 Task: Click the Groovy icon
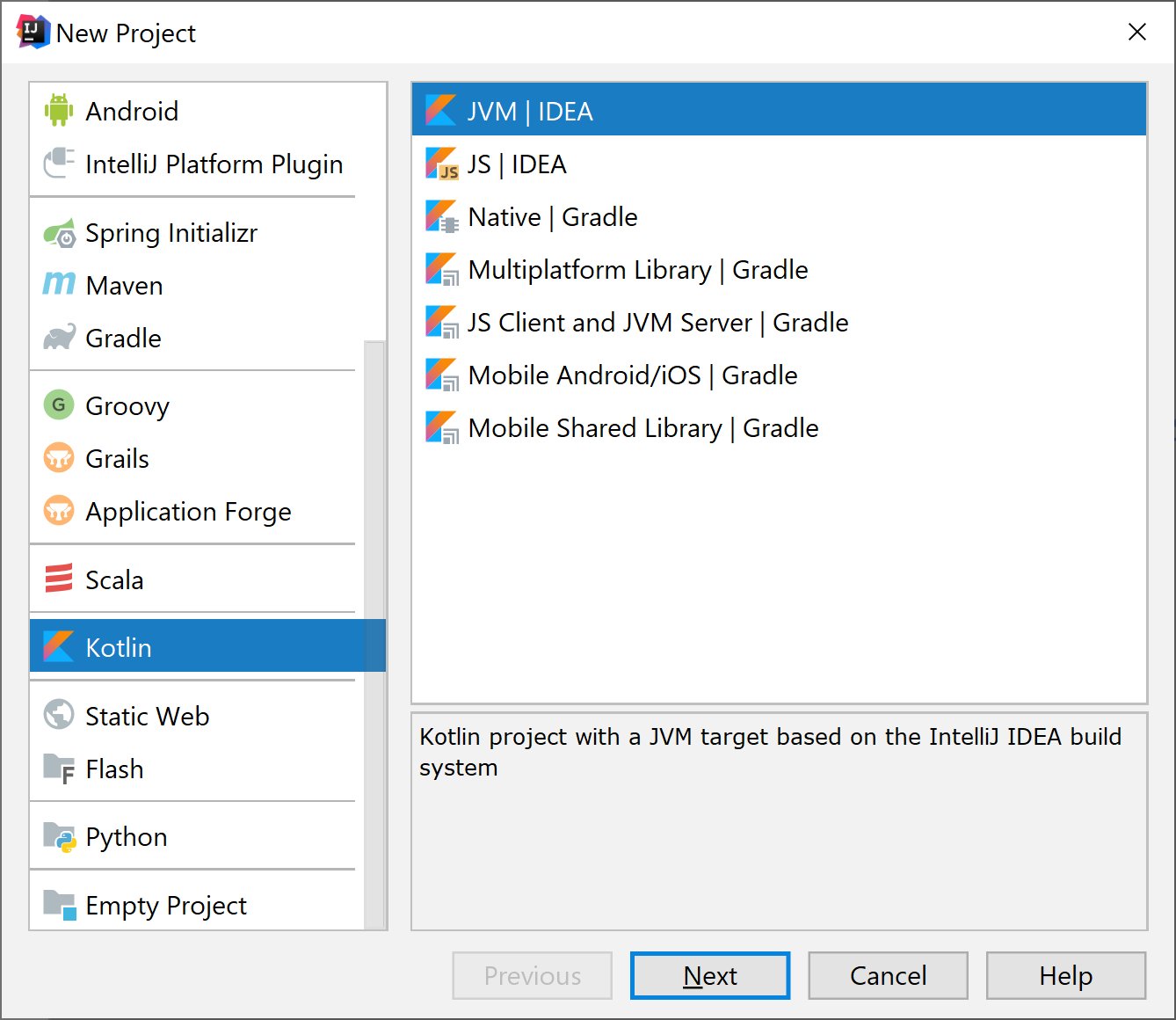coord(58,405)
